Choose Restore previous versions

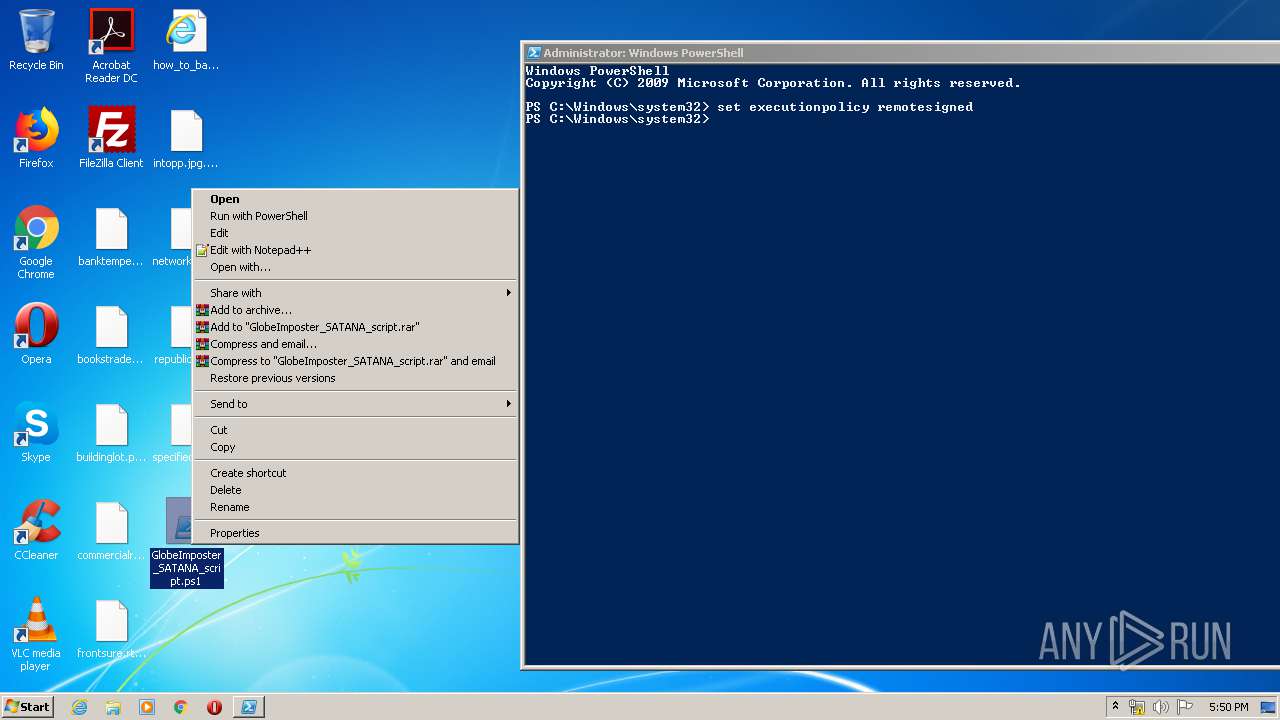click(x=355, y=378)
